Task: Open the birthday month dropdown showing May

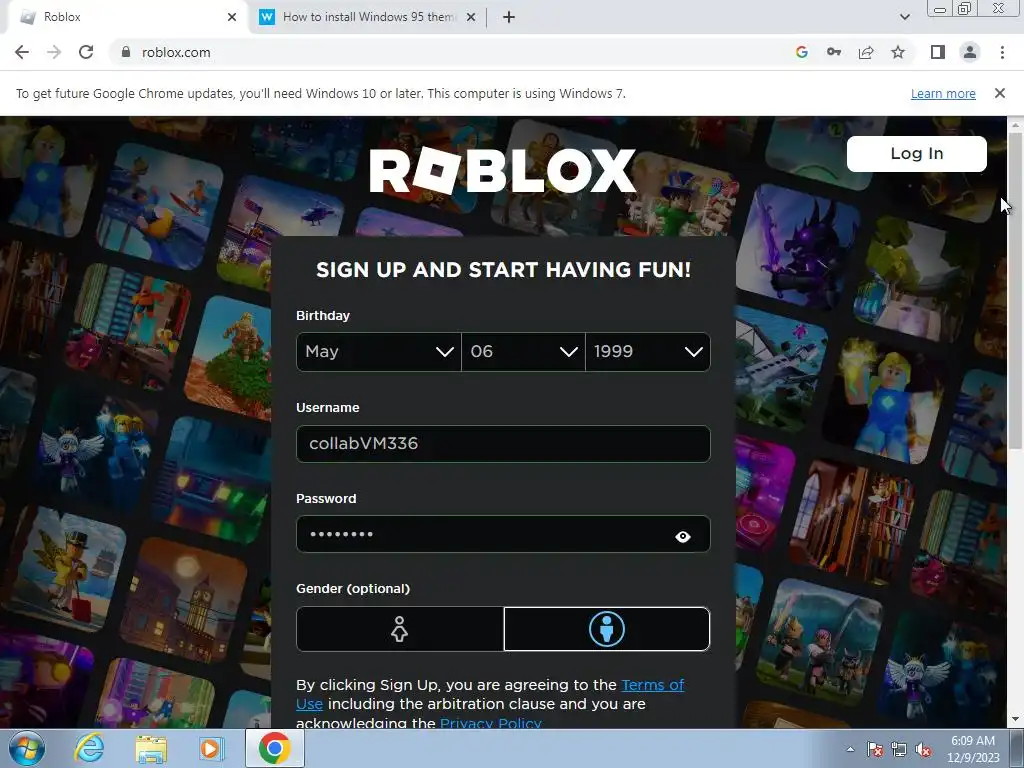Action: 379,352
